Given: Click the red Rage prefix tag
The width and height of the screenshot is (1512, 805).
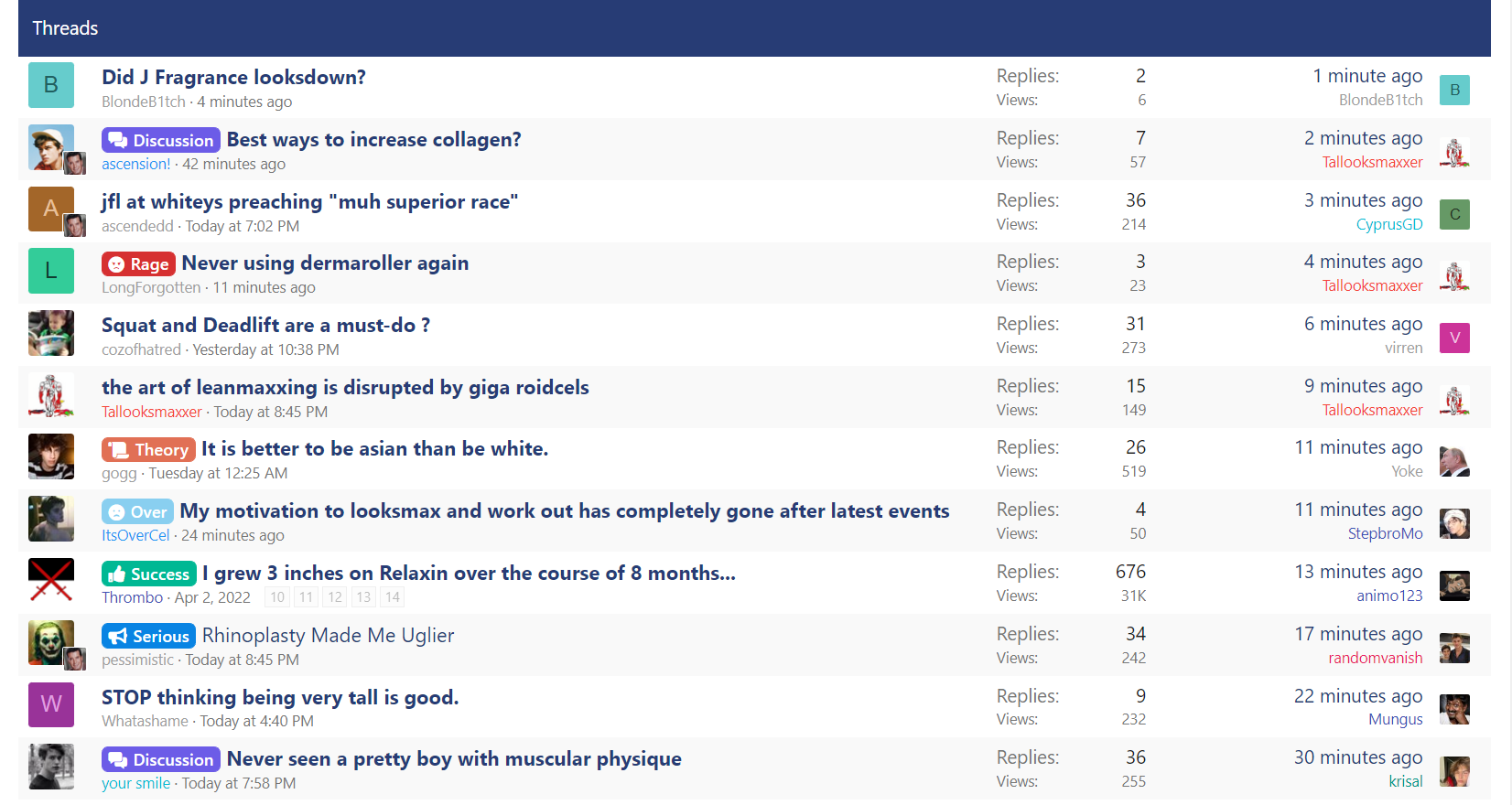Looking at the screenshot, I should [138, 264].
